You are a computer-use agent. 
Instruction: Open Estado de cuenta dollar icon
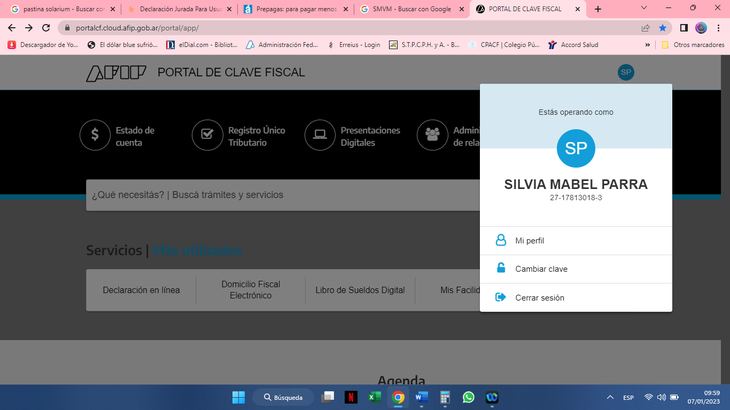(94, 133)
